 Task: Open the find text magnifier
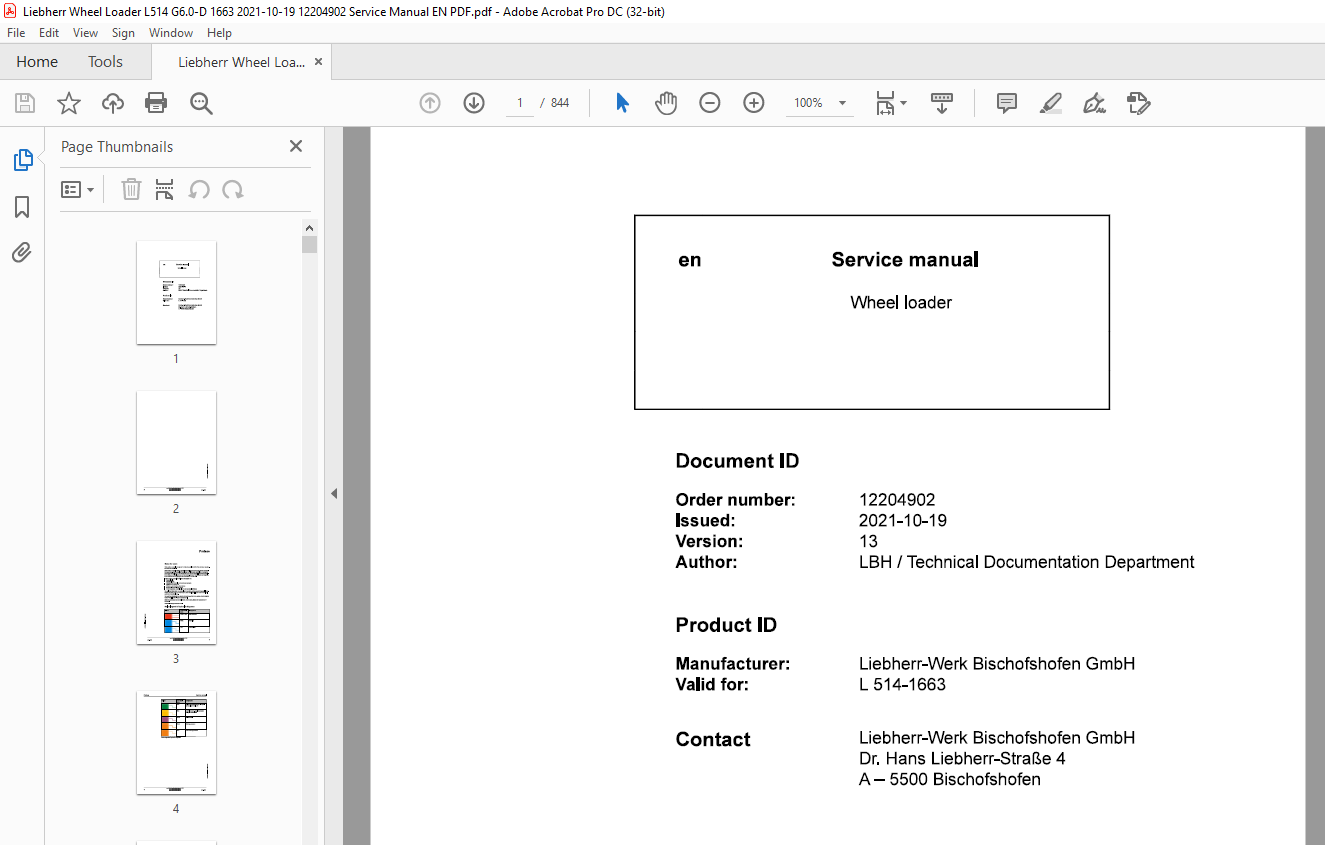pyautogui.click(x=201, y=103)
